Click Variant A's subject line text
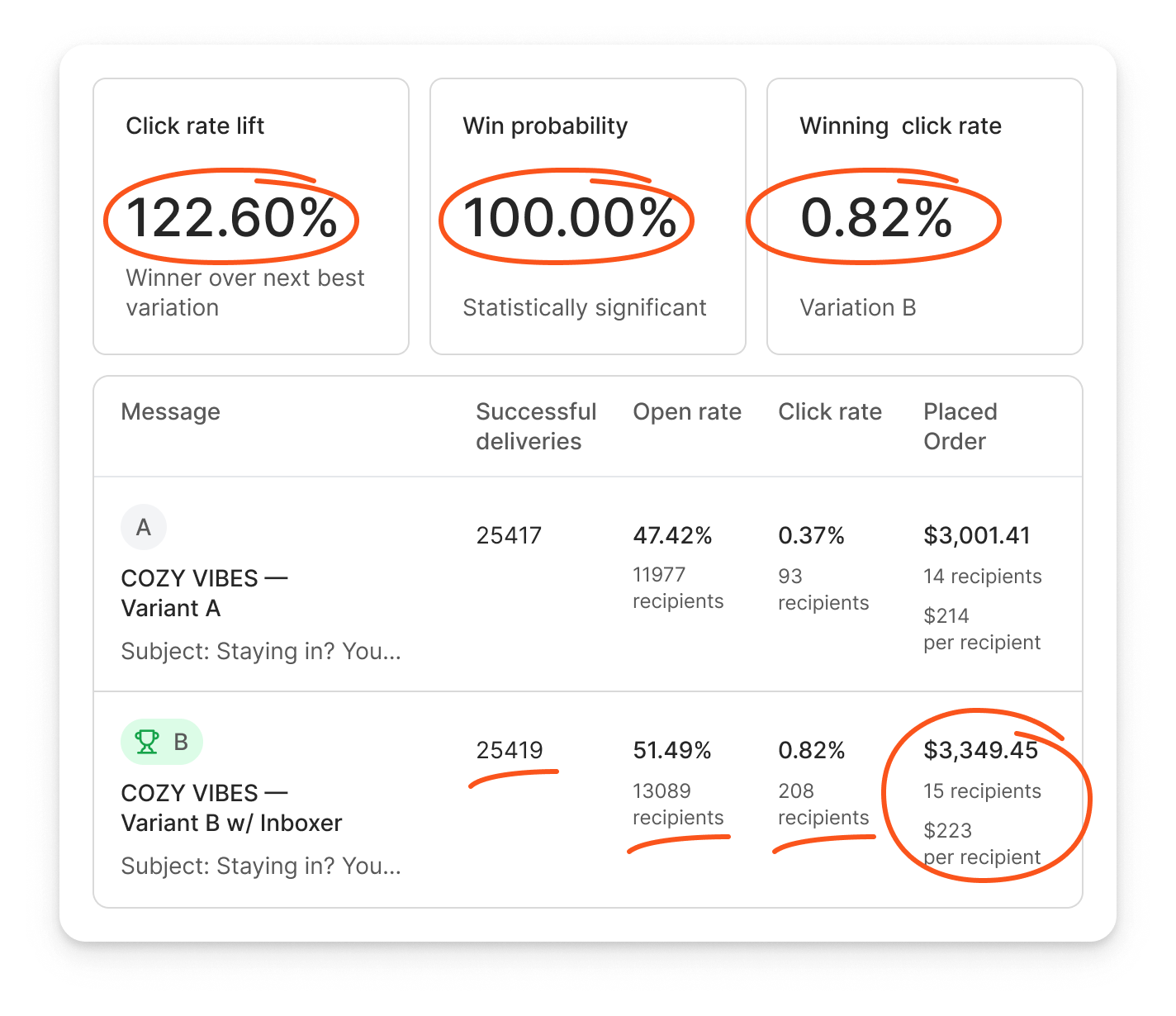1176x1016 pixels. click(x=260, y=652)
